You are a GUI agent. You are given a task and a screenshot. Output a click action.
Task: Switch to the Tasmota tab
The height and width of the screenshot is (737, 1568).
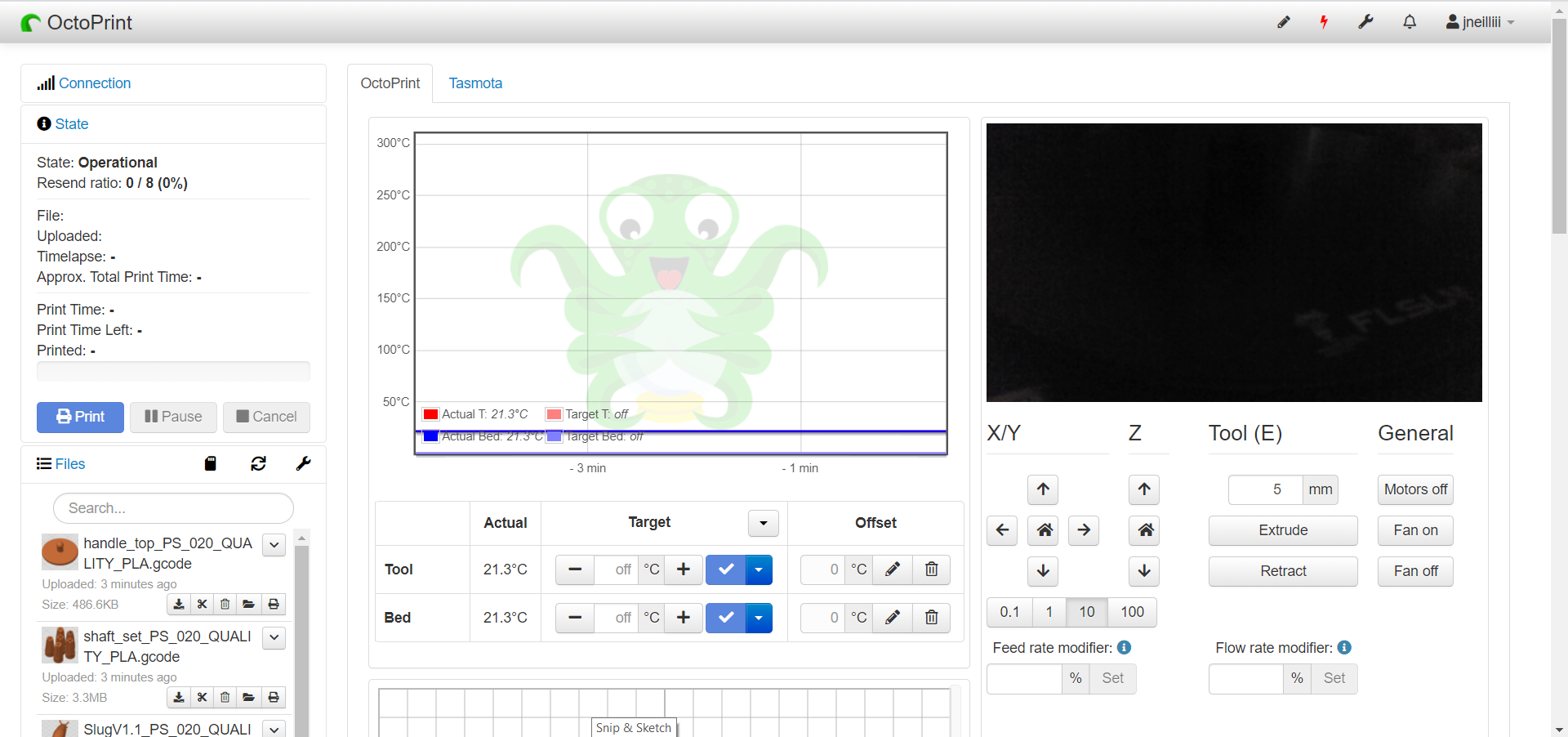pos(475,83)
